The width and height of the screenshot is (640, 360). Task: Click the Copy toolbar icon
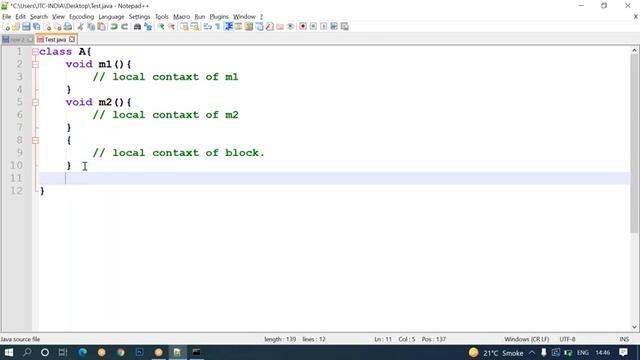[91, 27]
